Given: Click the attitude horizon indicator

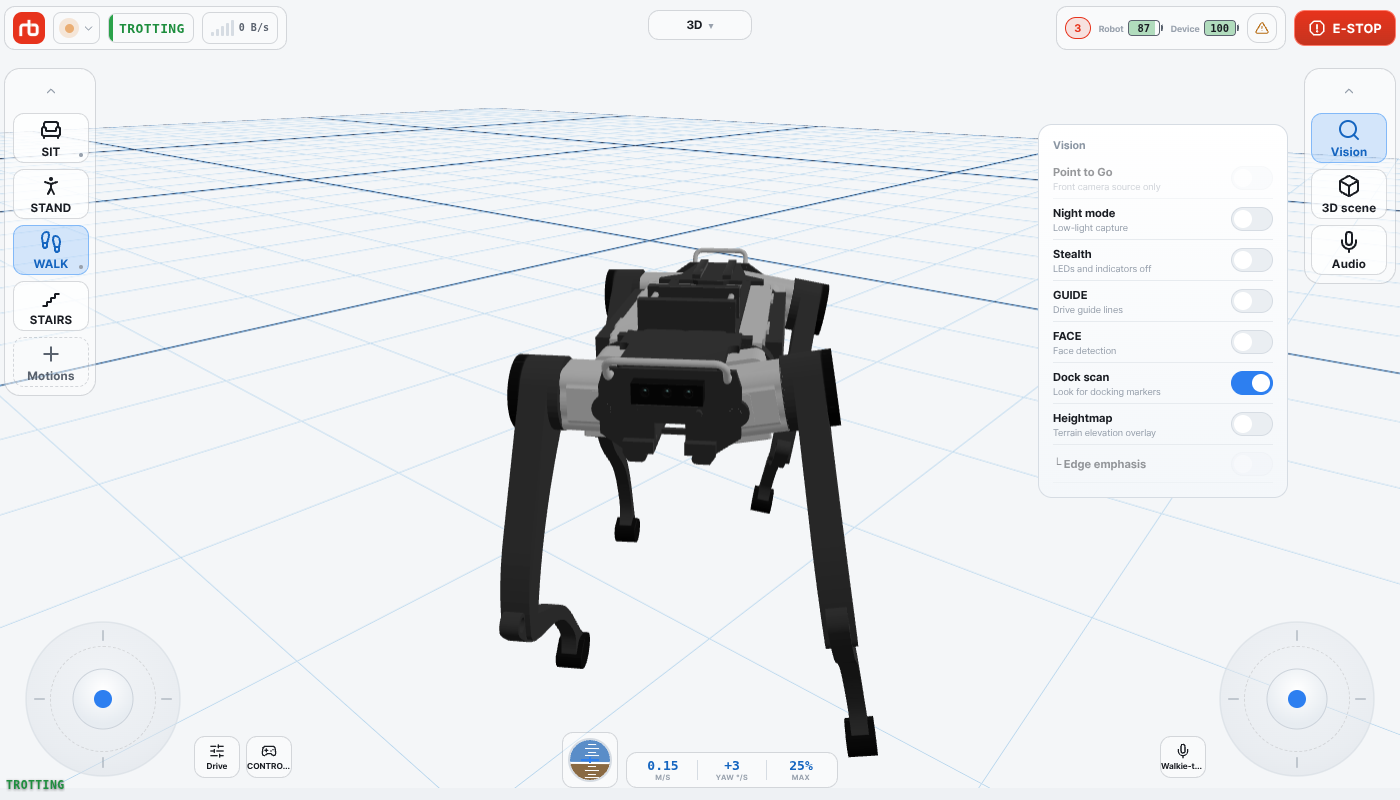Looking at the screenshot, I should pos(590,760).
